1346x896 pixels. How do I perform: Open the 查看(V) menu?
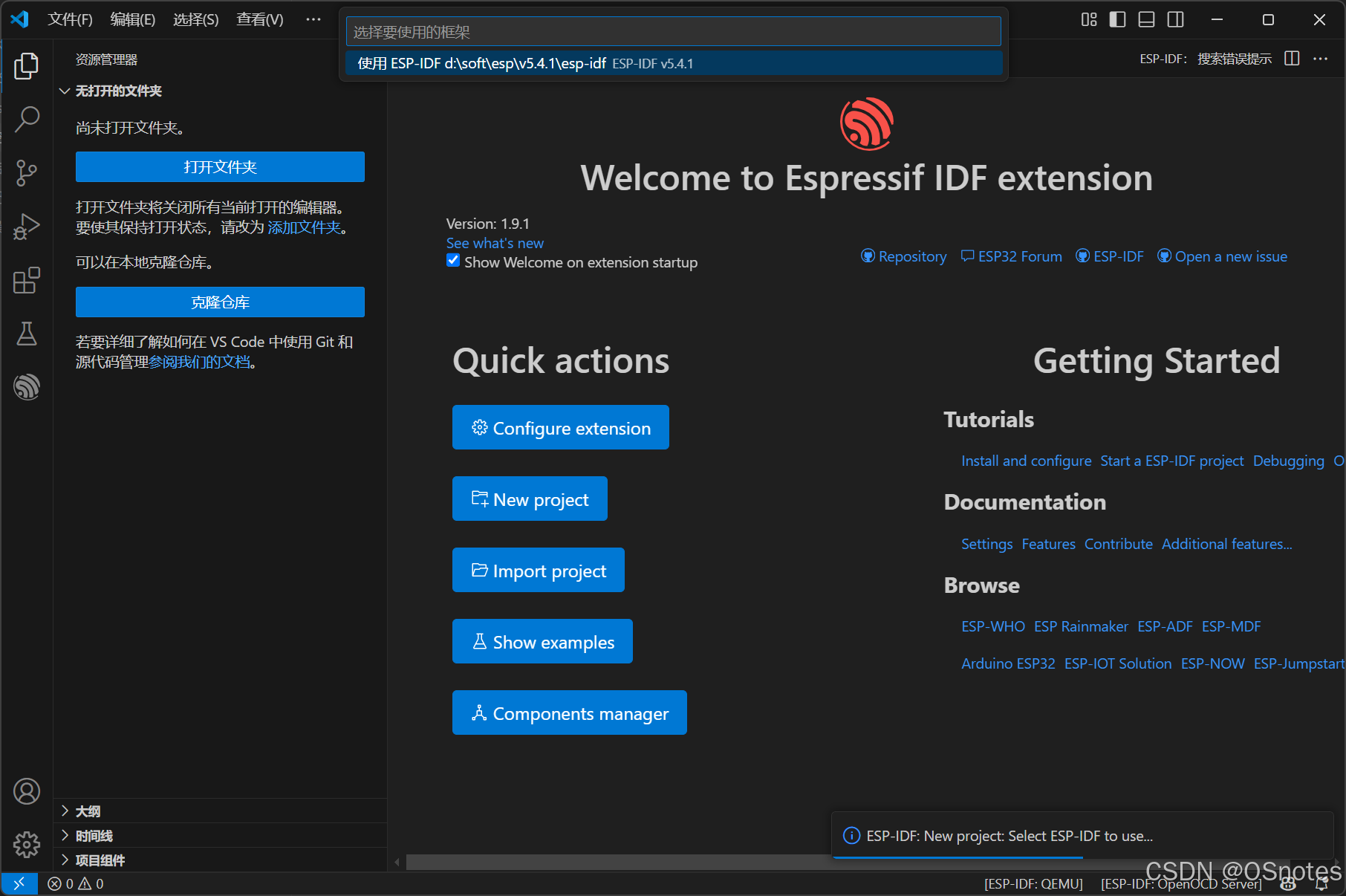pos(259,19)
